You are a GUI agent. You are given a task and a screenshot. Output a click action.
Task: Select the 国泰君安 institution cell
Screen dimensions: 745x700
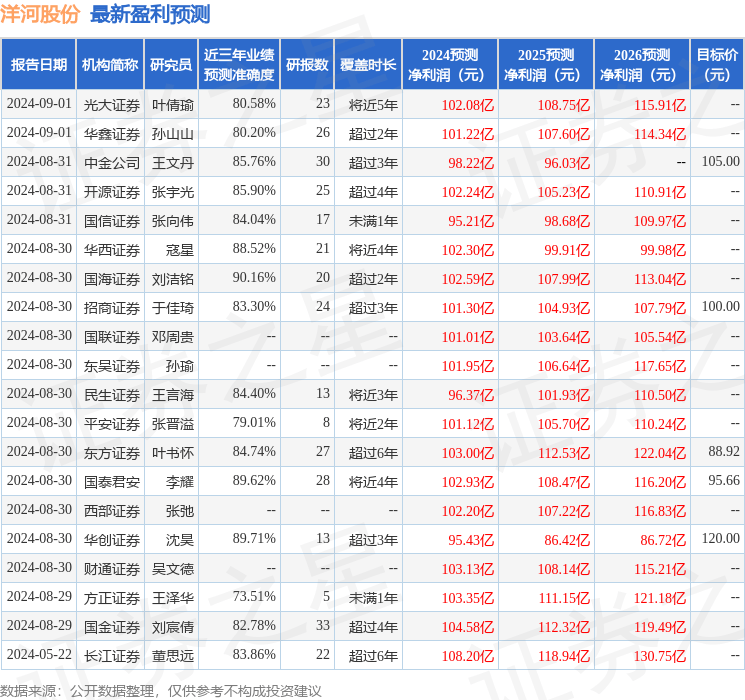(x=112, y=482)
